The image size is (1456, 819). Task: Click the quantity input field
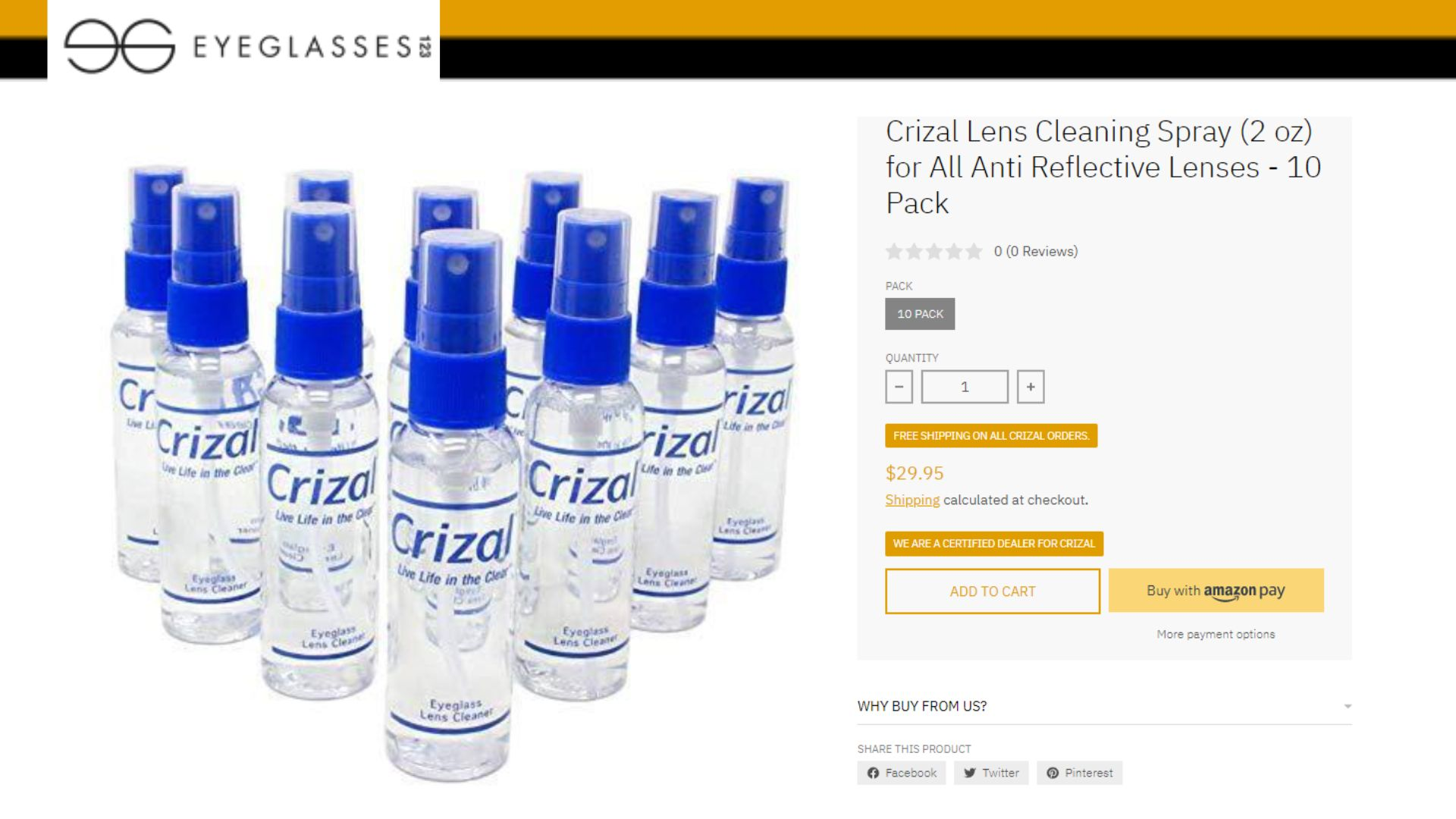click(965, 387)
